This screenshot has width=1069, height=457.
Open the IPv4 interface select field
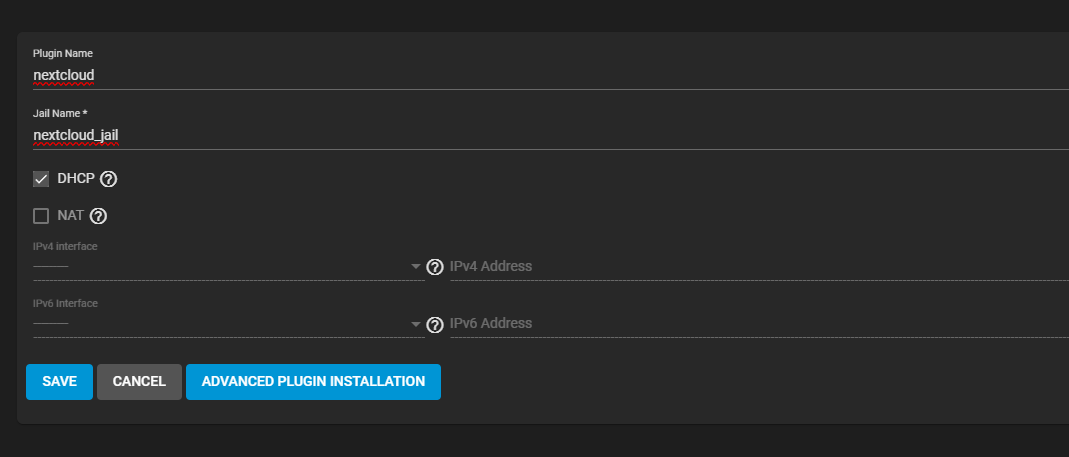(220, 267)
